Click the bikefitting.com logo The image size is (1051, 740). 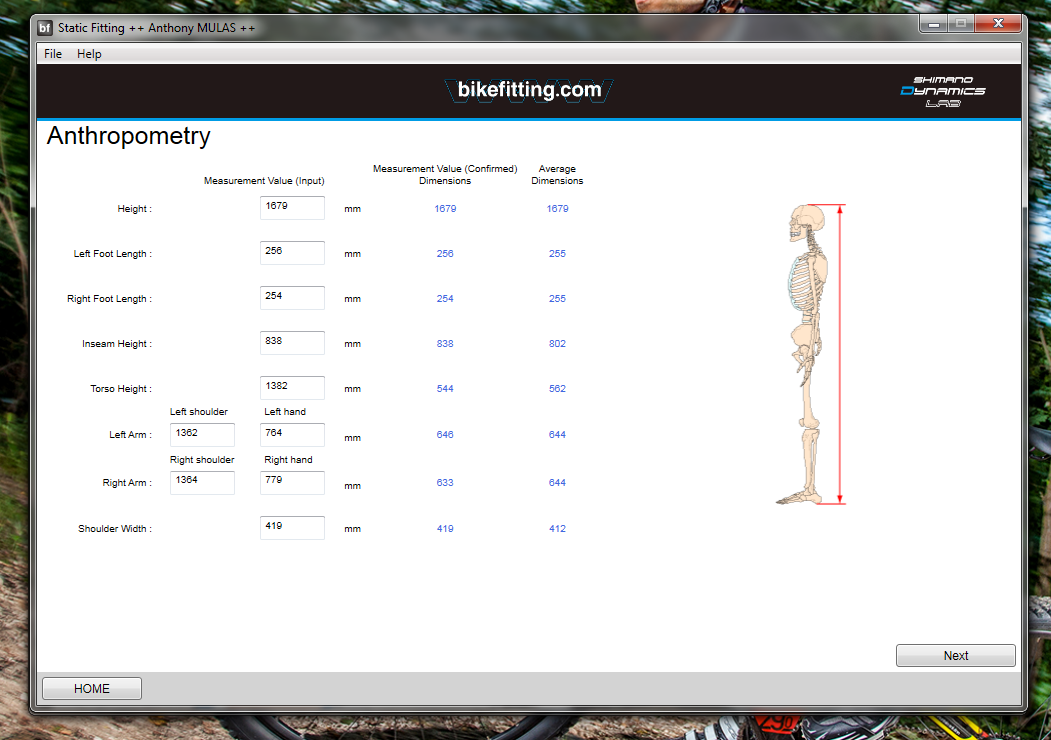(x=529, y=90)
